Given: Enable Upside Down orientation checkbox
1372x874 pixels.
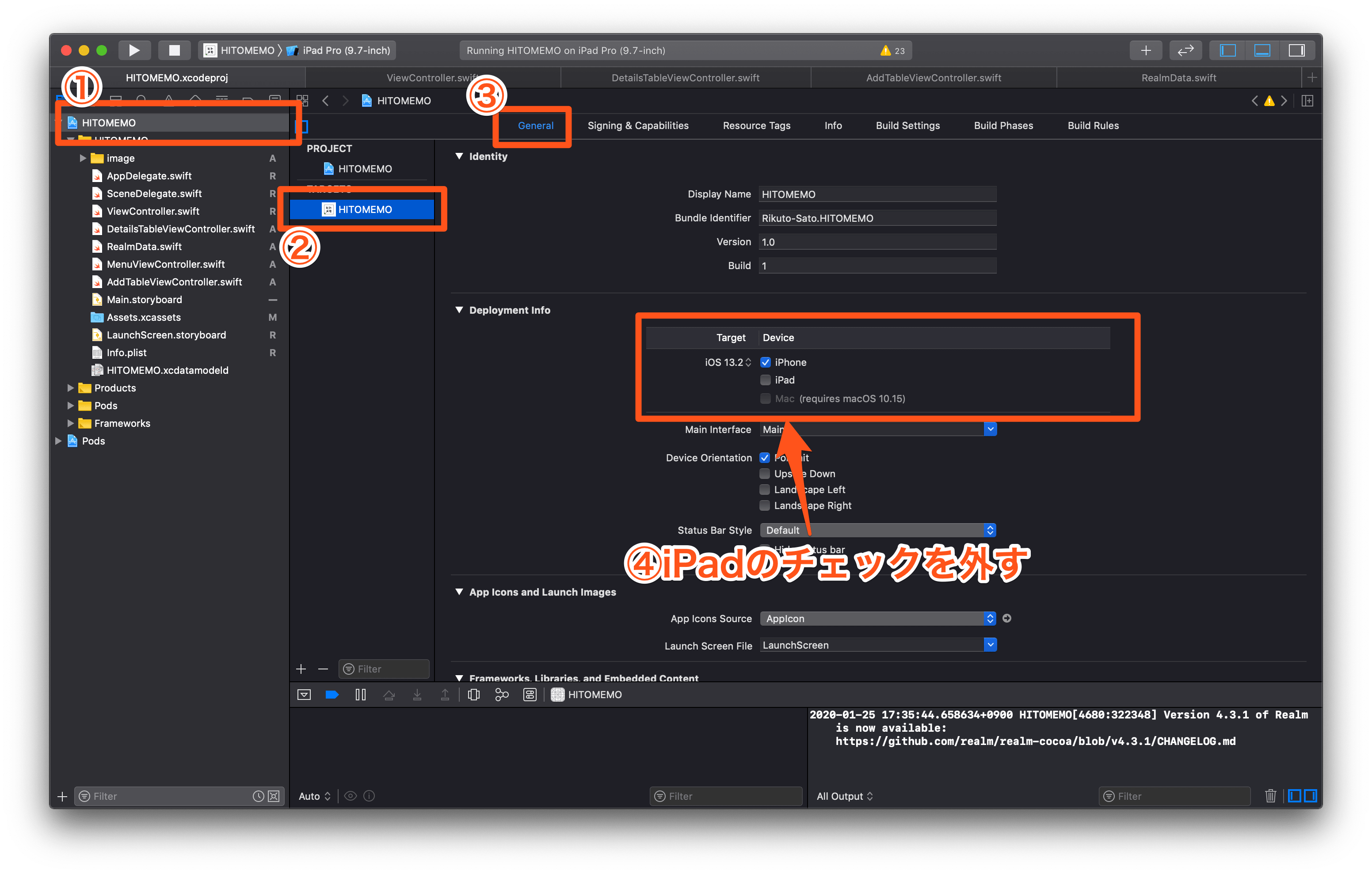Looking at the screenshot, I should point(765,474).
